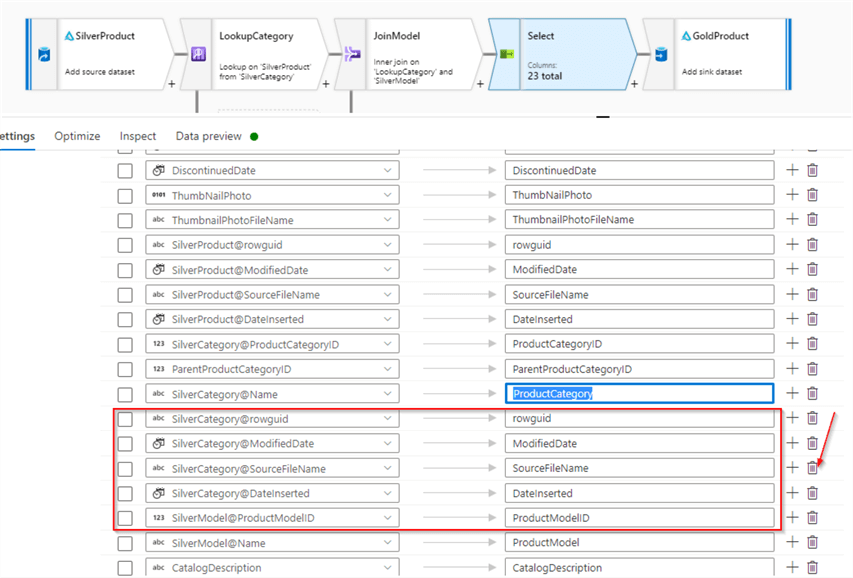Delete the SilverCategory@SourceFileName mapping via trash icon
The width and height of the screenshot is (853, 578).
[x=812, y=468]
